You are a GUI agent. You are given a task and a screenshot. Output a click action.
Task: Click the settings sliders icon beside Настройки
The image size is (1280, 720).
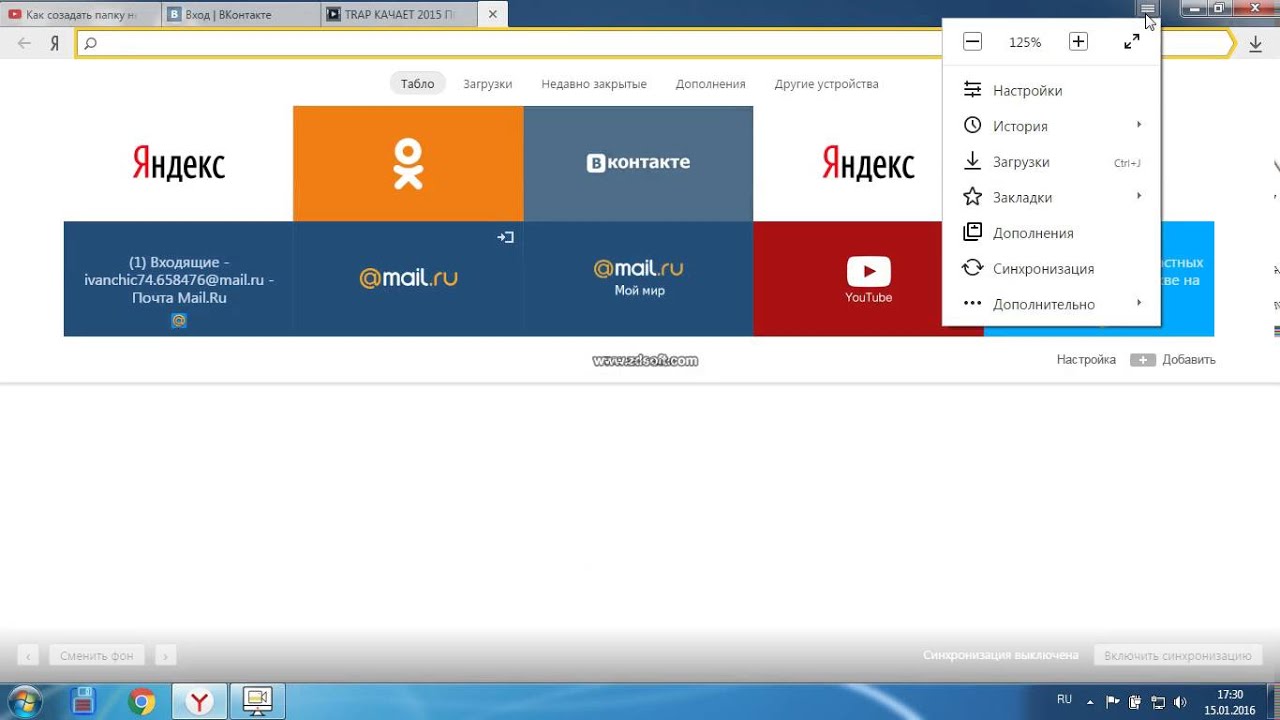click(972, 90)
